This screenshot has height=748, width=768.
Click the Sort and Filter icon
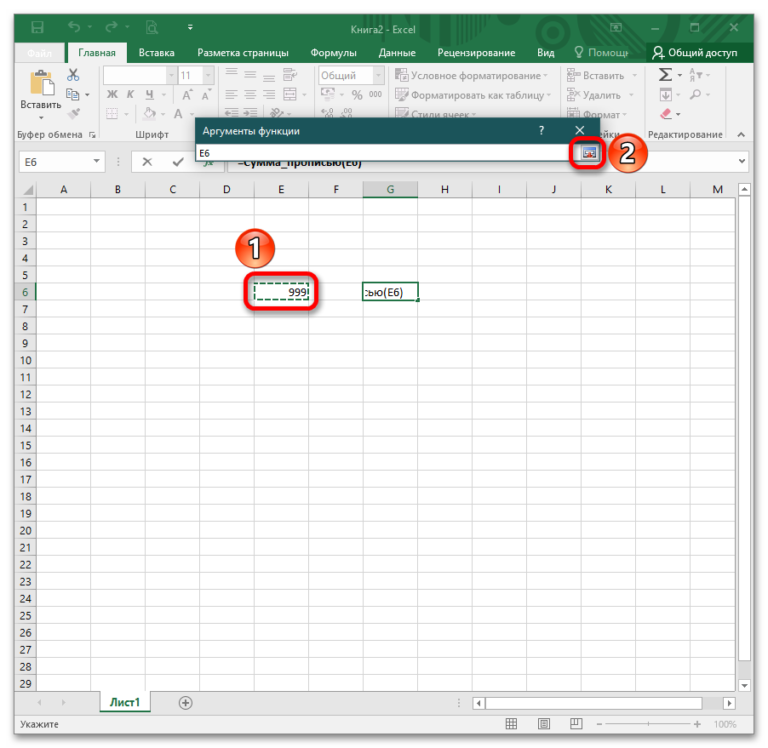pyautogui.click(x=696, y=75)
